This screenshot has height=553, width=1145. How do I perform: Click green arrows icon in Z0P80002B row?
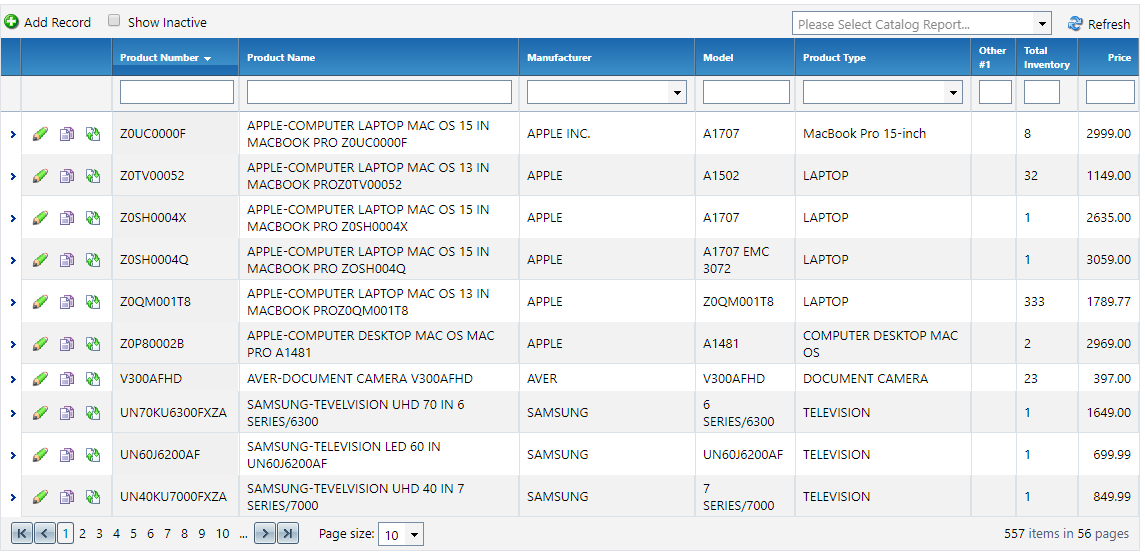pyautogui.click(x=92, y=343)
